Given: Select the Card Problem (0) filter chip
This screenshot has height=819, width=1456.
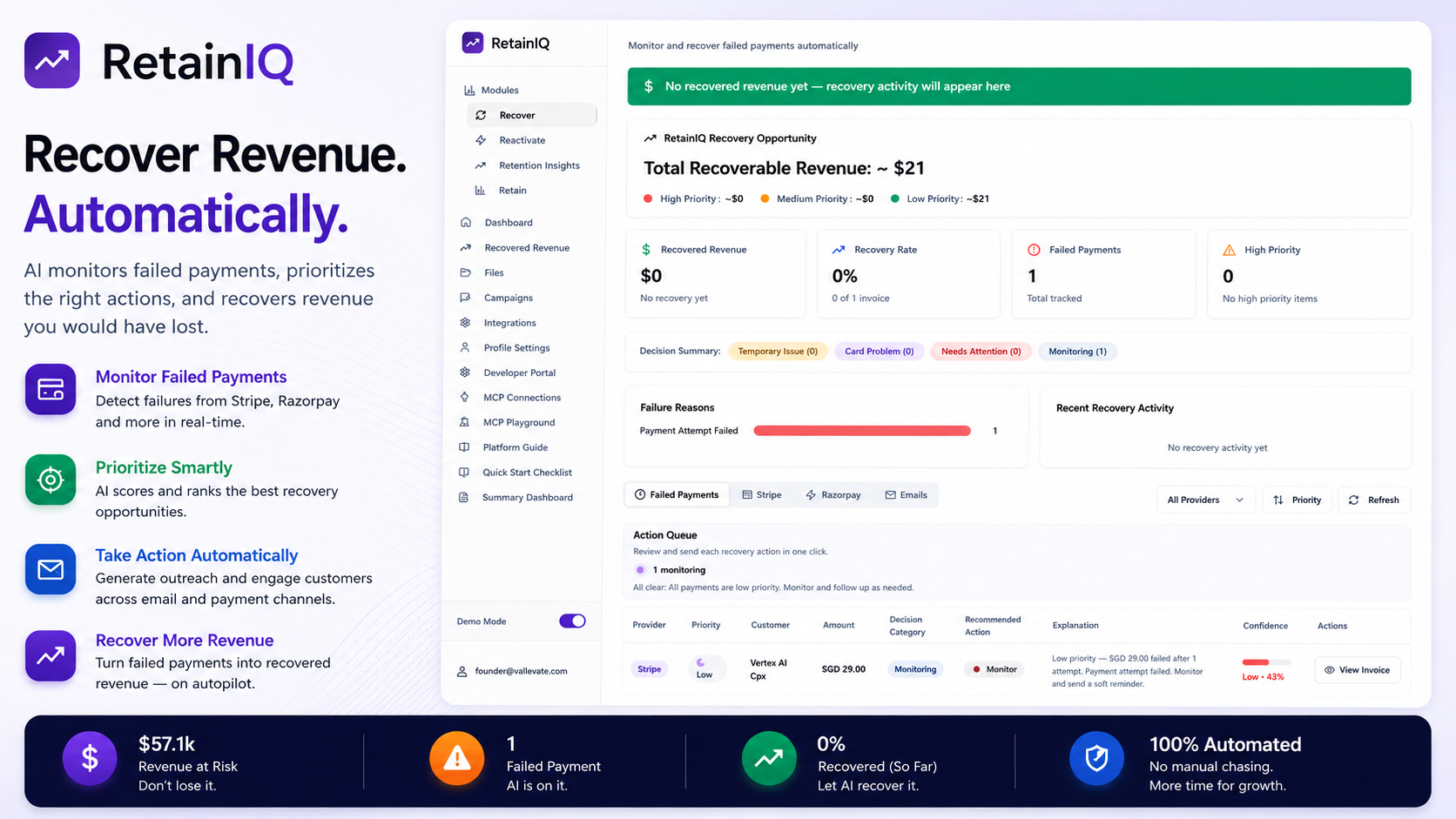Looking at the screenshot, I should [x=879, y=352].
